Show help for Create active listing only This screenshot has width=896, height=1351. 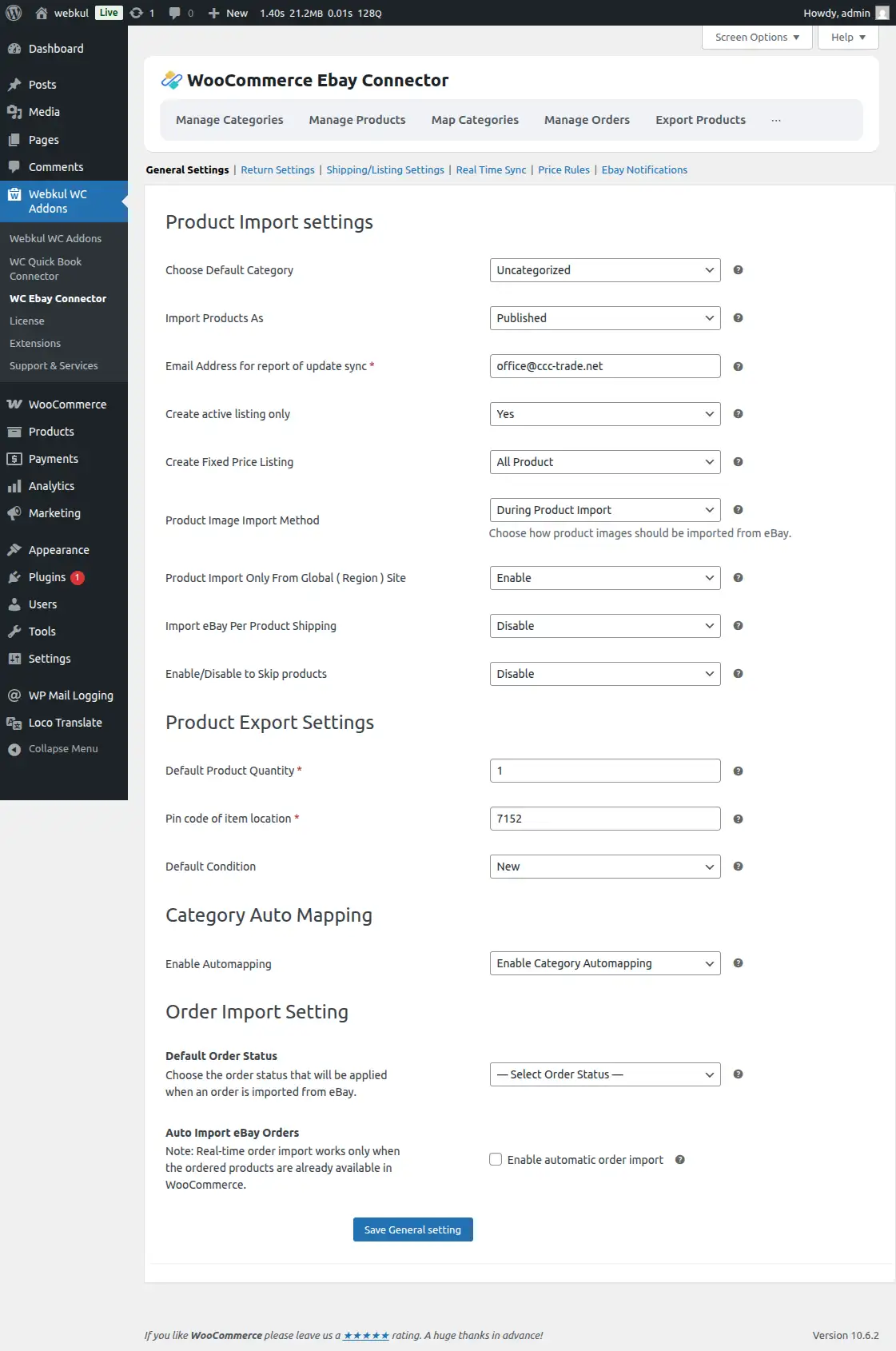(x=738, y=414)
